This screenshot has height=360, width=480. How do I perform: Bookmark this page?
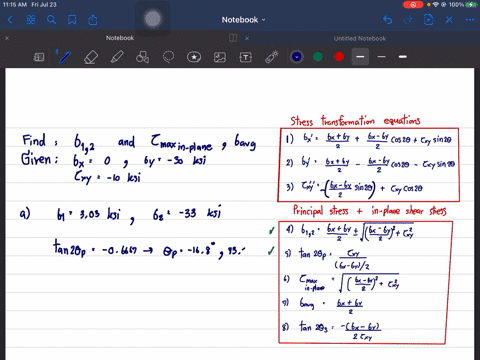pos(72,20)
